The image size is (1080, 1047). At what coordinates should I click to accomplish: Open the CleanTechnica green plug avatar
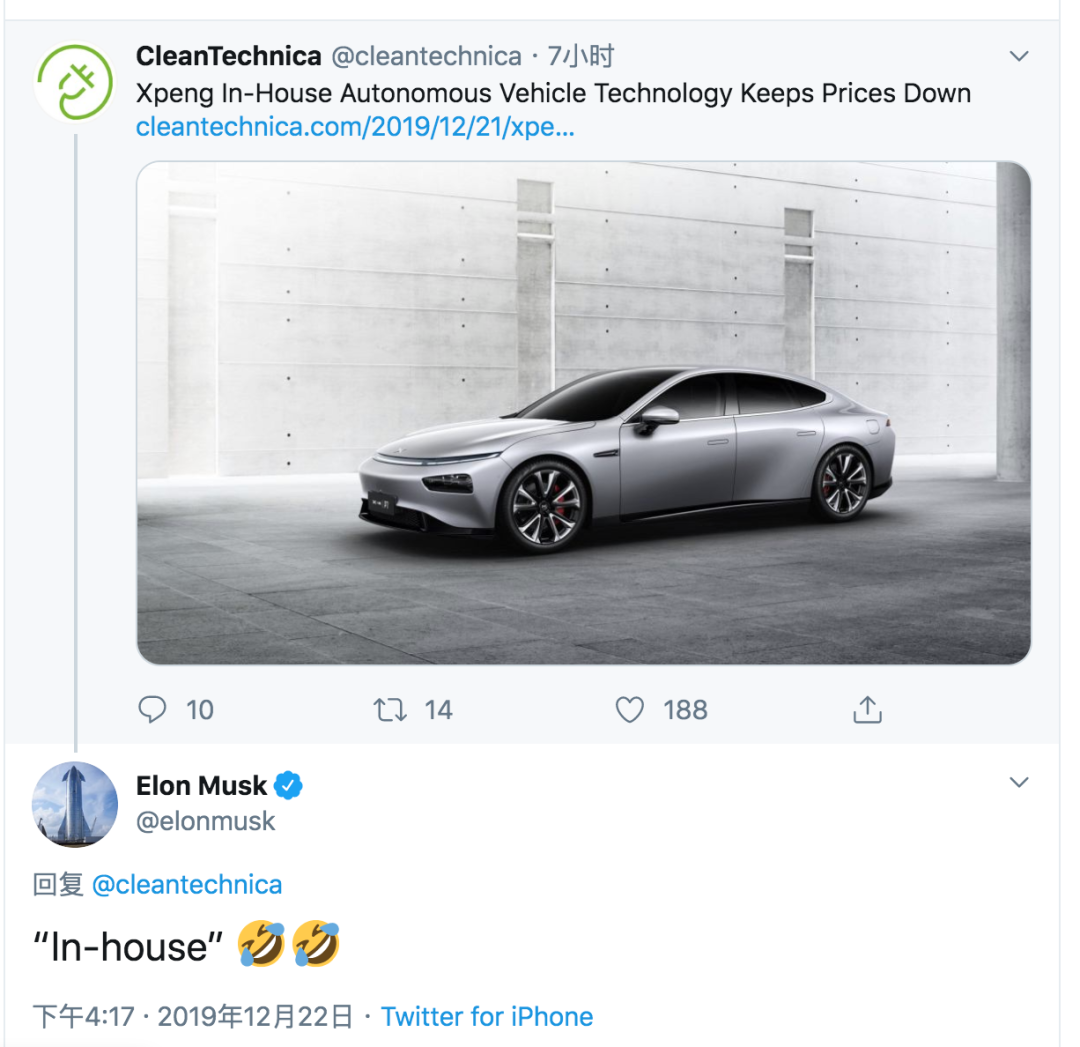[75, 82]
